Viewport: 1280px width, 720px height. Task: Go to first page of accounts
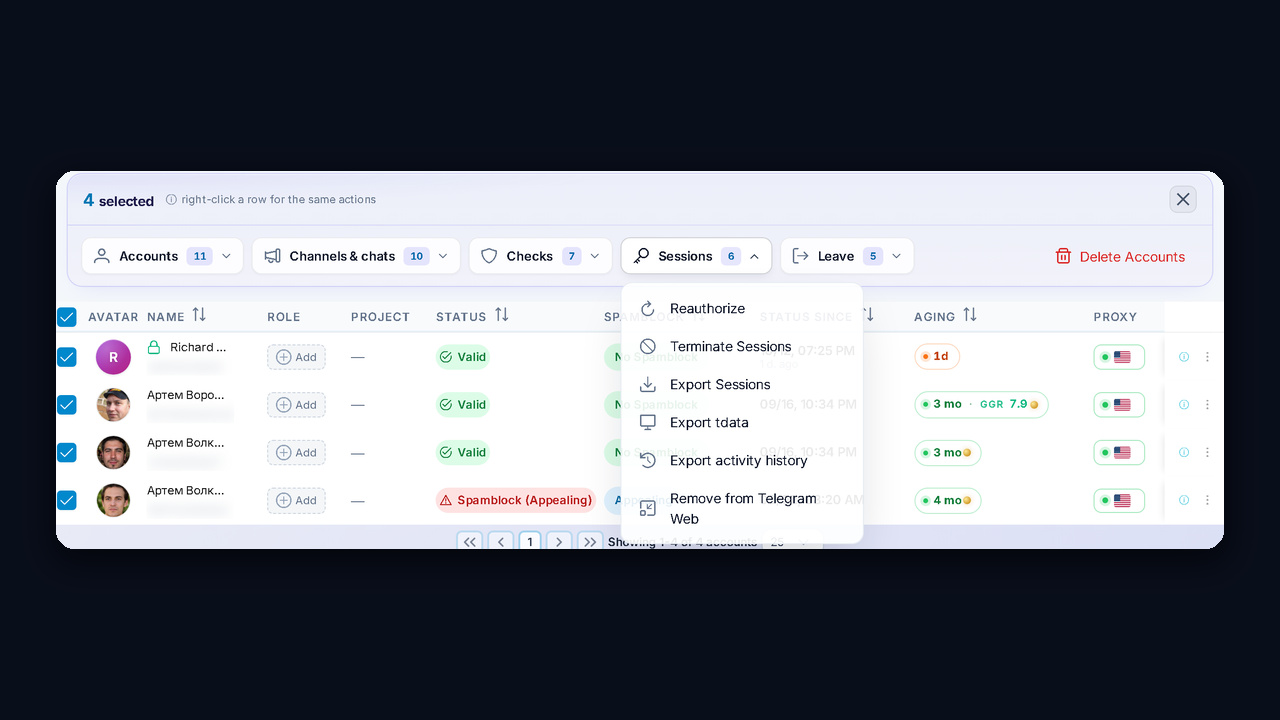[x=470, y=541]
